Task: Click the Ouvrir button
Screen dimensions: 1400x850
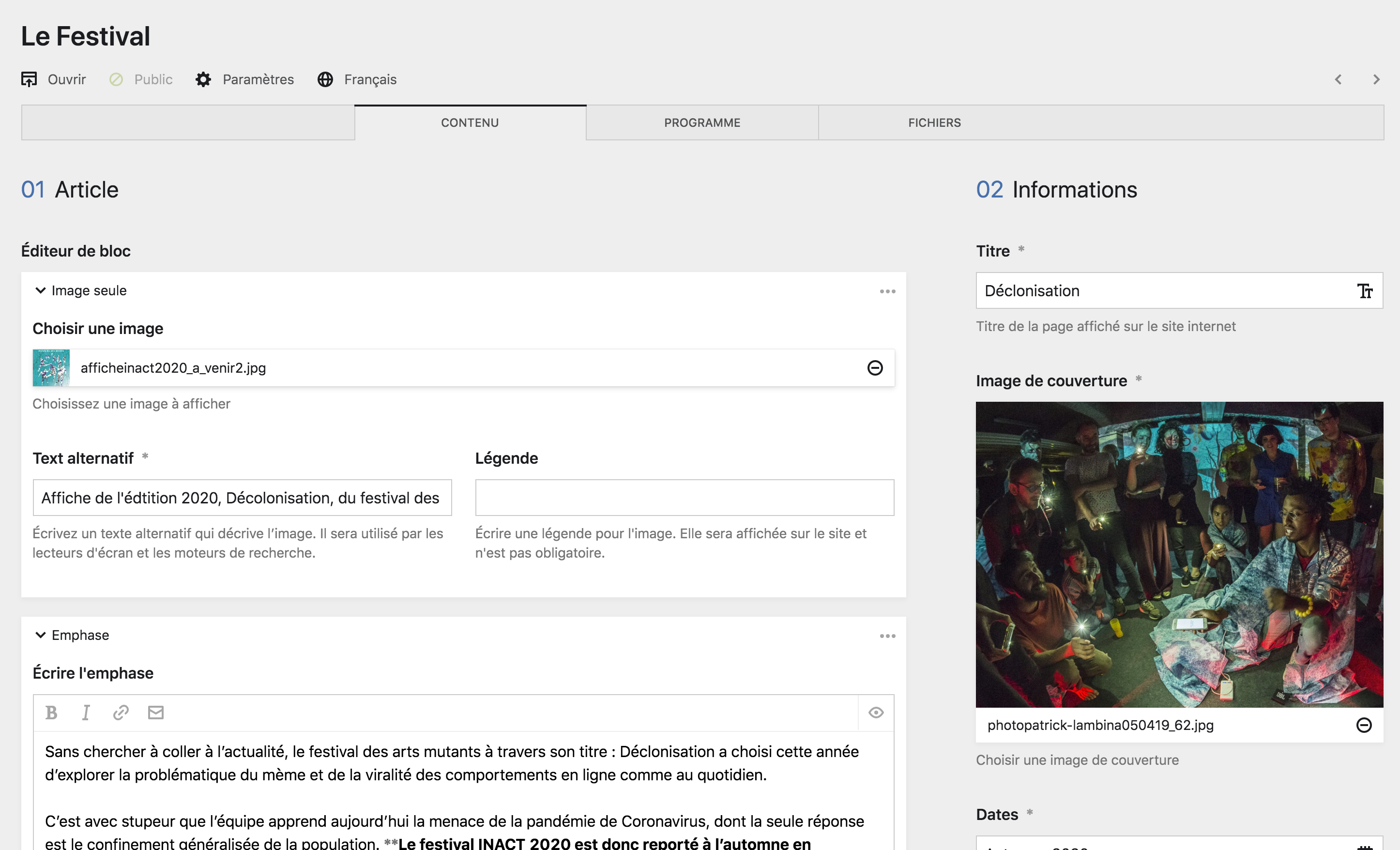Action: pyautogui.click(x=54, y=79)
